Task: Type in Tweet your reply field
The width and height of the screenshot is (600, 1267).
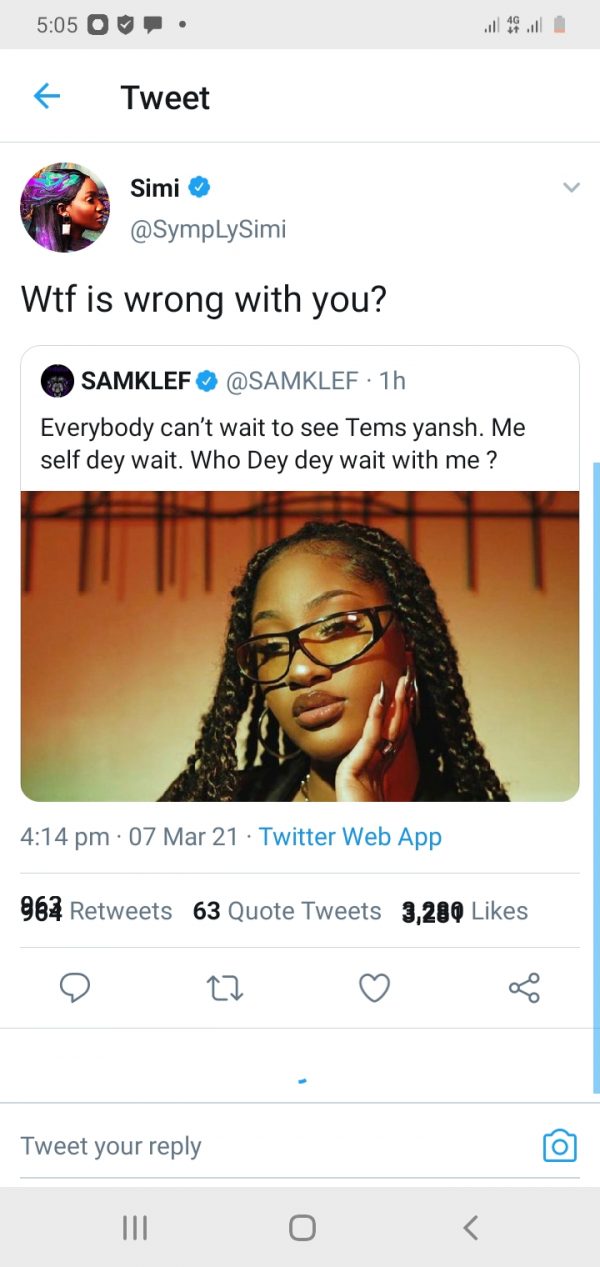Action: click(260, 1146)
